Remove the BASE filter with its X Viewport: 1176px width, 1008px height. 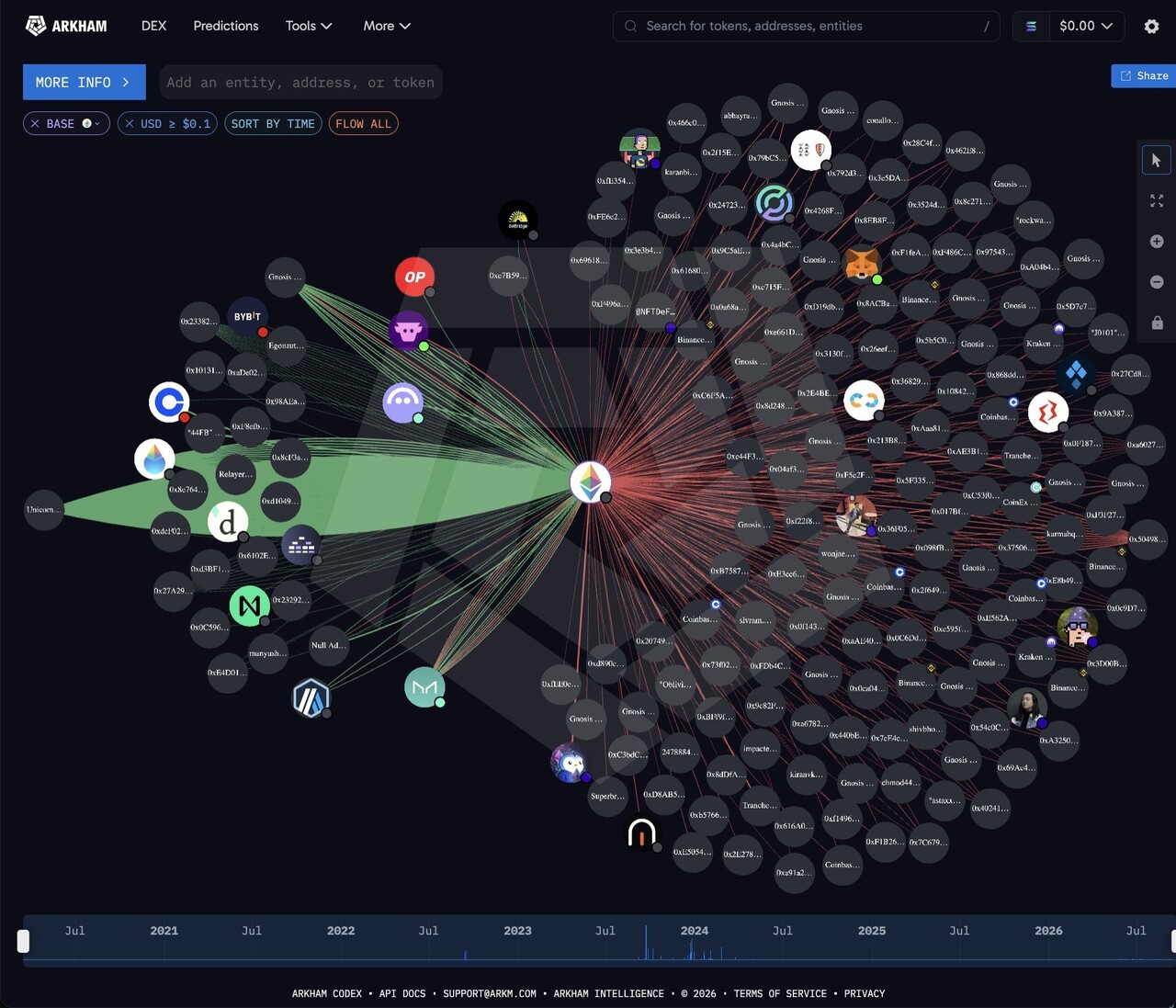(x=35, y=123)
